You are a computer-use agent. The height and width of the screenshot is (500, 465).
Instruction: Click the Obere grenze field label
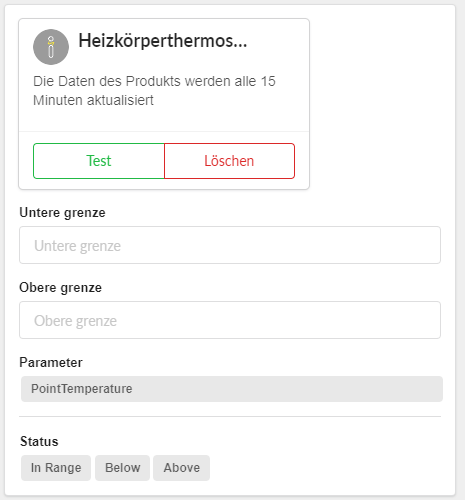(60, 288)
